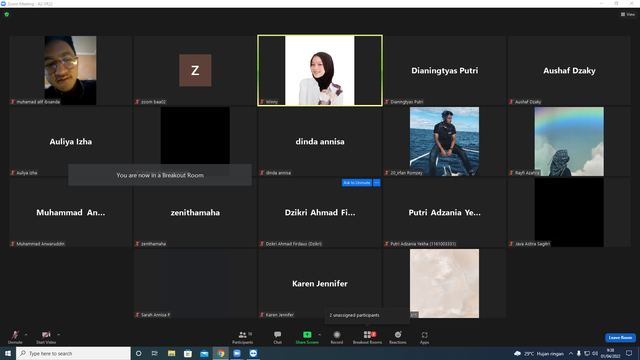Select the Auliya Izha participant tile
The height and width of the screenshot is (360, 640).
(71, 141)
